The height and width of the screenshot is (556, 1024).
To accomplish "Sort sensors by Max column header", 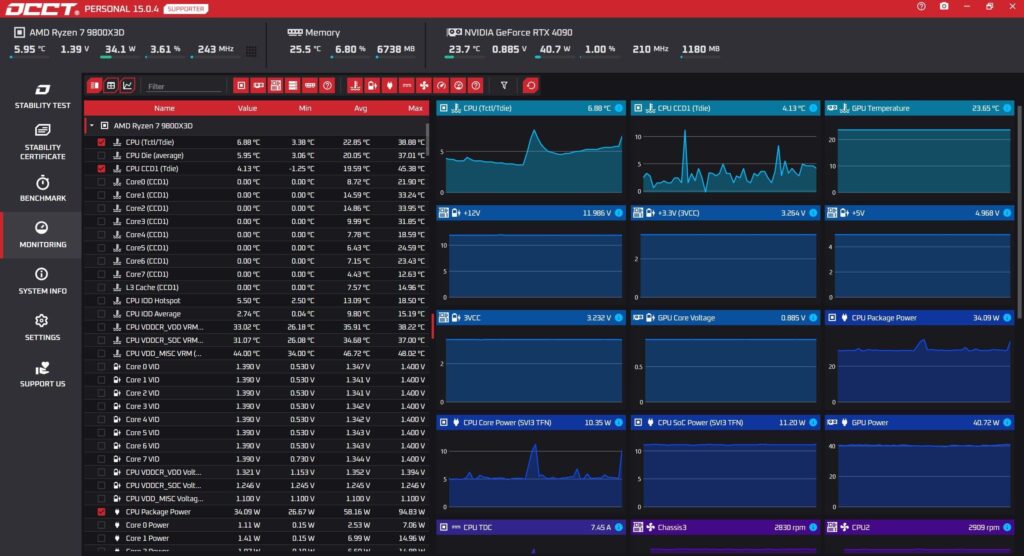I will [415, 108].
